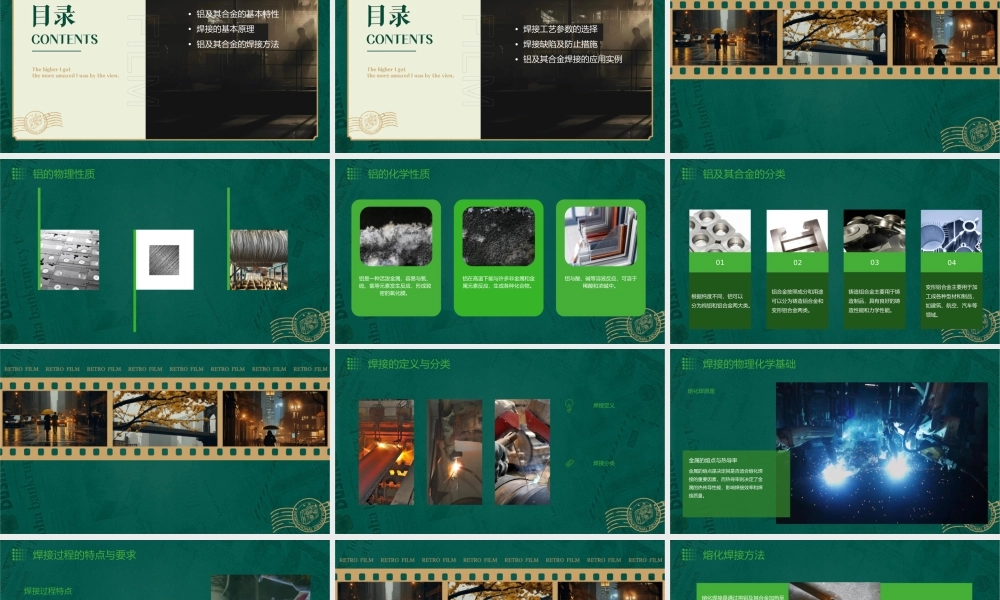Select the green card numbered 01

tap(720, 263)
